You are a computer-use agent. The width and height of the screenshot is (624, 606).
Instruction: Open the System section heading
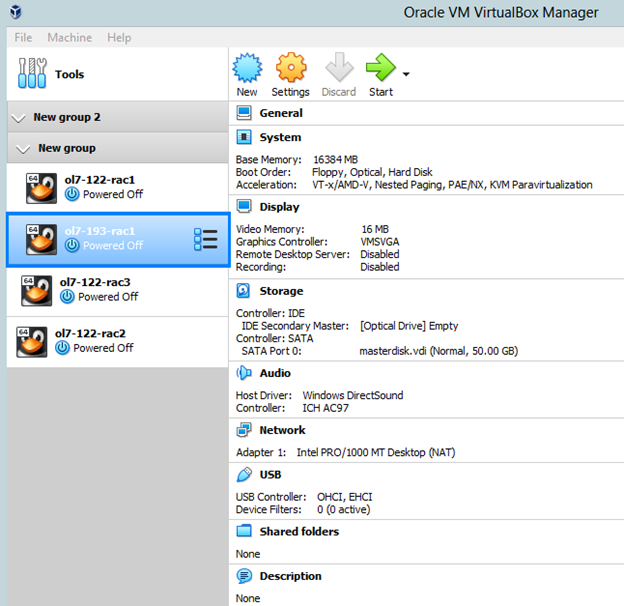(281, 138)
